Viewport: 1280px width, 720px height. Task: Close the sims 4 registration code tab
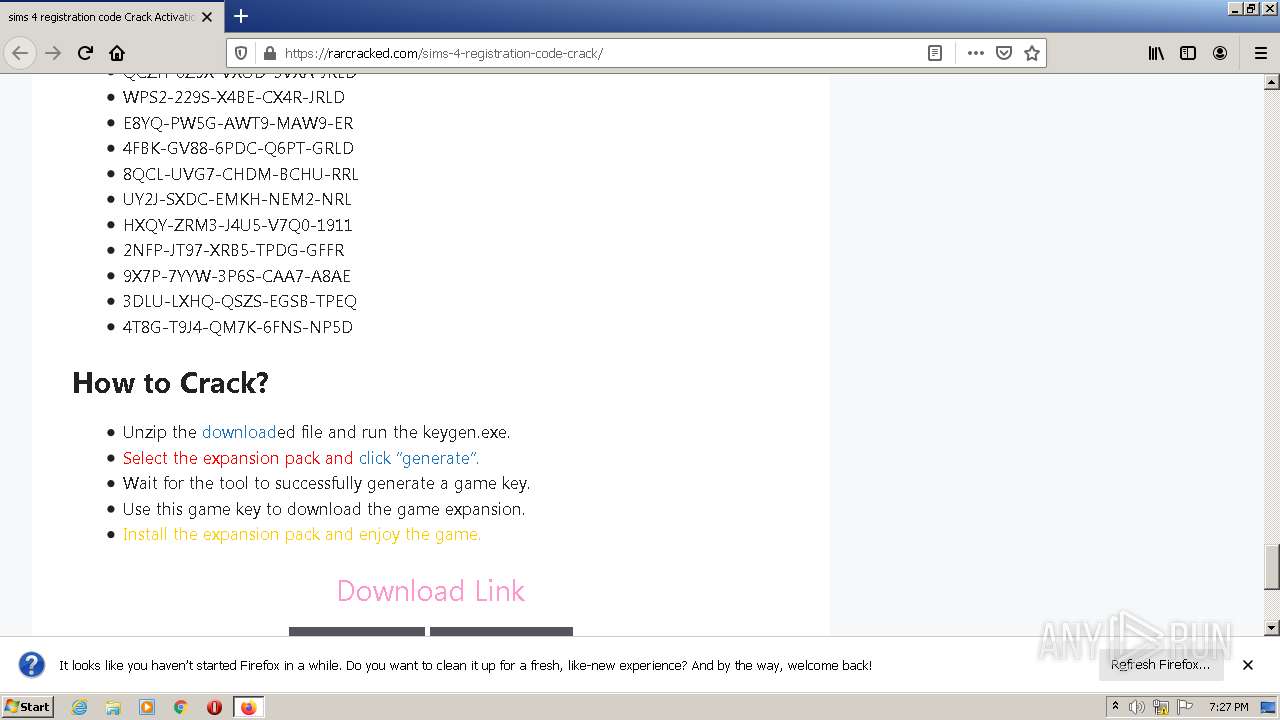pos(207,17)
